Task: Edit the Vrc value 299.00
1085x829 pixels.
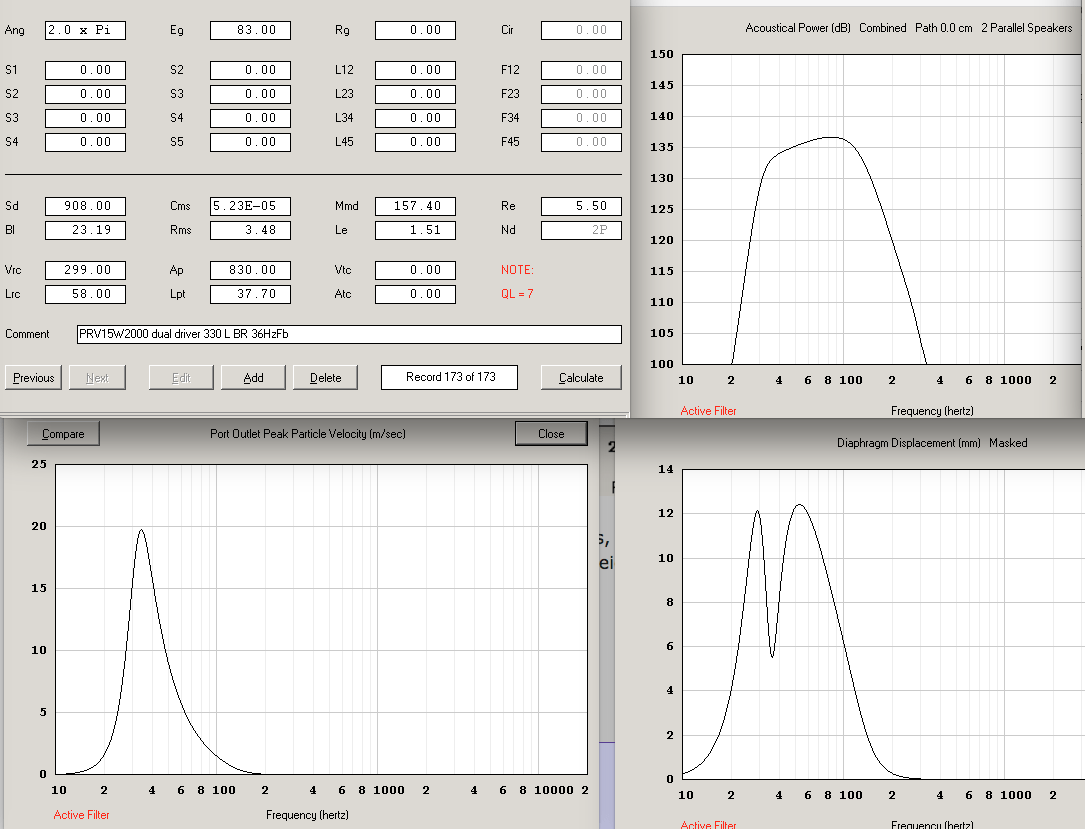Action: click(85, 270)
